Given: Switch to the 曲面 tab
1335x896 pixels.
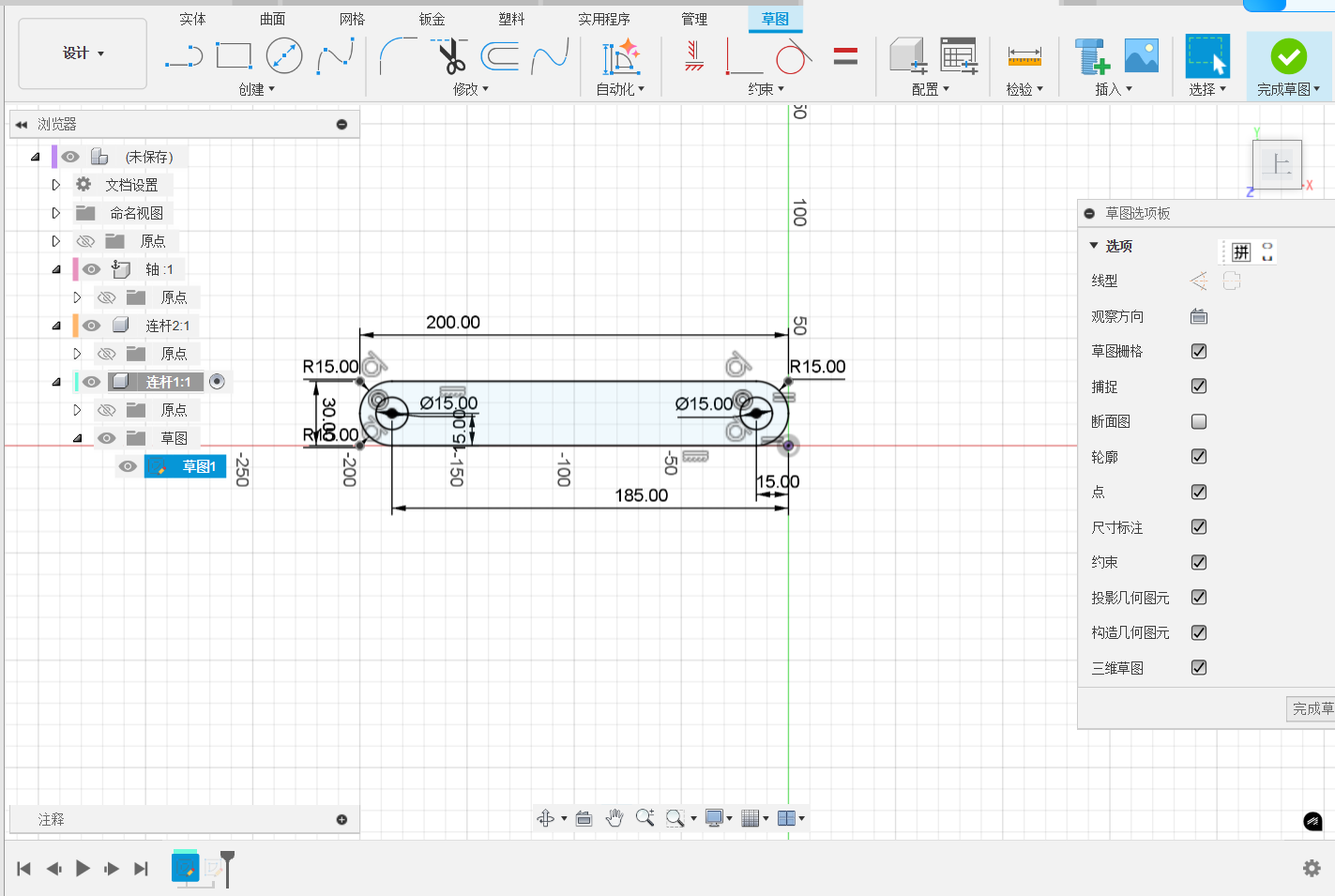Looking at the screenshot, I should [272, 19].
